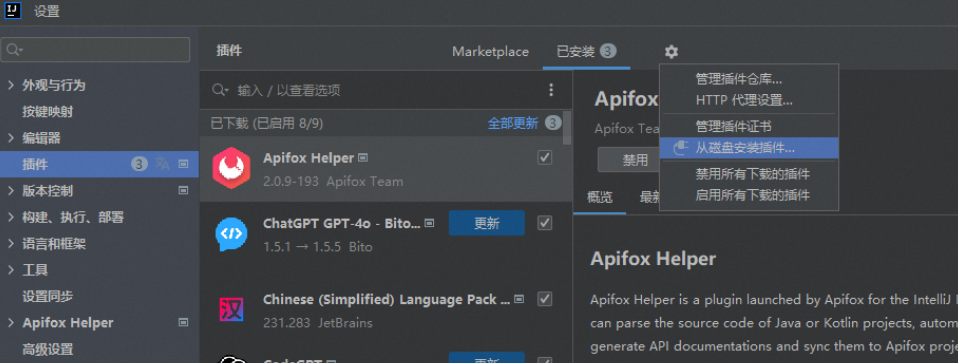Expand the 工具 settings group

click(x=10, y=270)
